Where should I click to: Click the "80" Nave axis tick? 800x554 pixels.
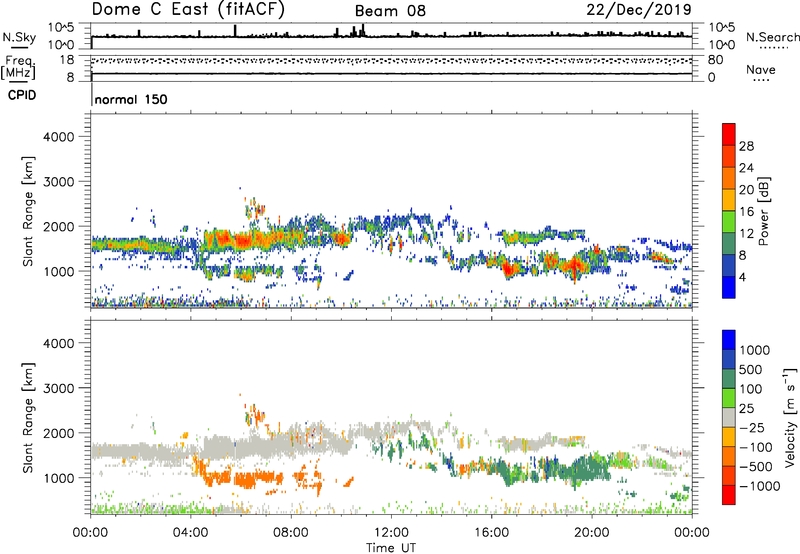coord(716,60)
